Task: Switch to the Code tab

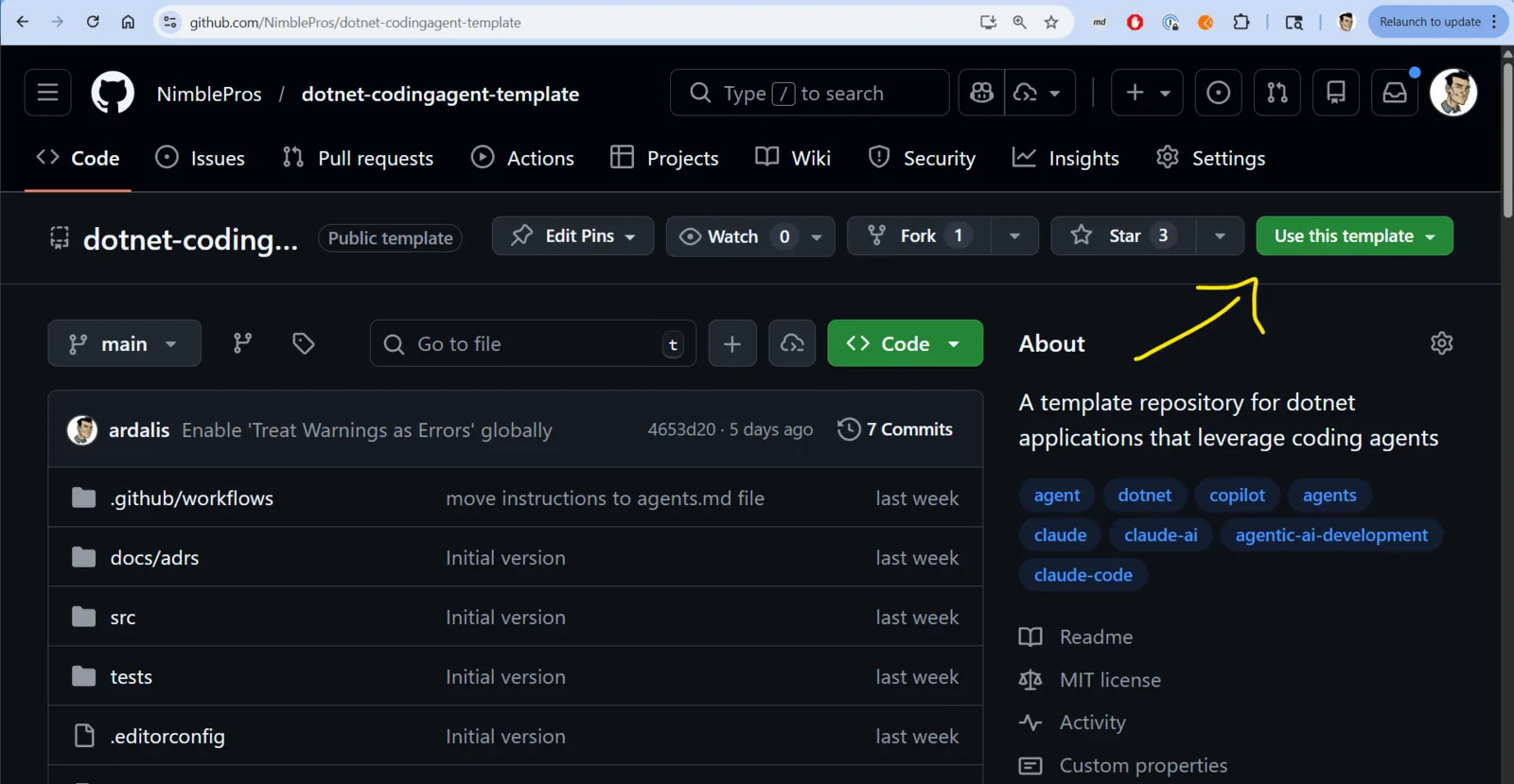Action: click(x=78, y=158)
